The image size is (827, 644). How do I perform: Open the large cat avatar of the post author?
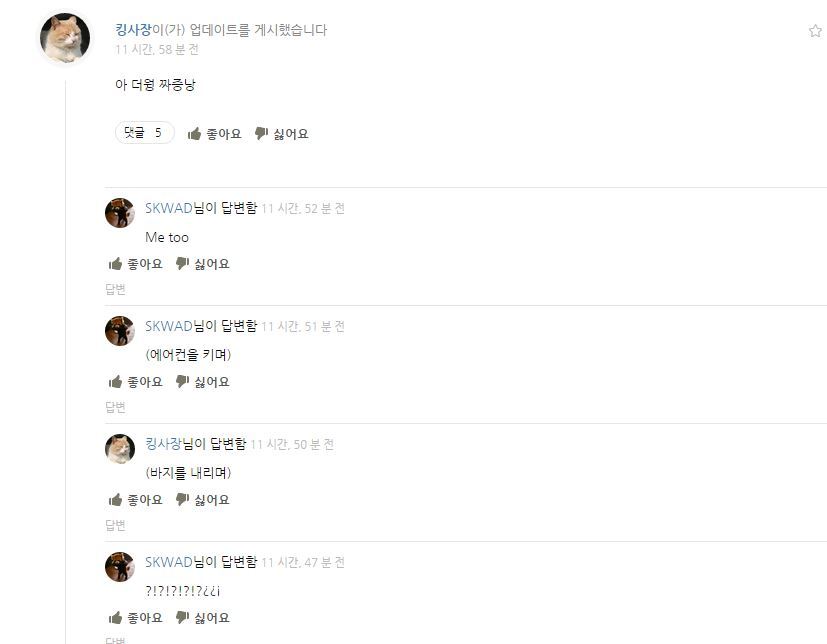pyautogui.click(x=65, y=38)
